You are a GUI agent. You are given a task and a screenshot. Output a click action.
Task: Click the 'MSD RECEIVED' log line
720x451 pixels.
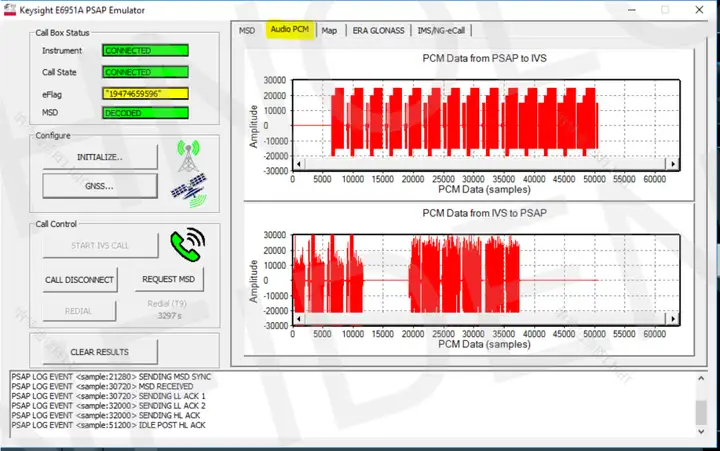[102, 386]
